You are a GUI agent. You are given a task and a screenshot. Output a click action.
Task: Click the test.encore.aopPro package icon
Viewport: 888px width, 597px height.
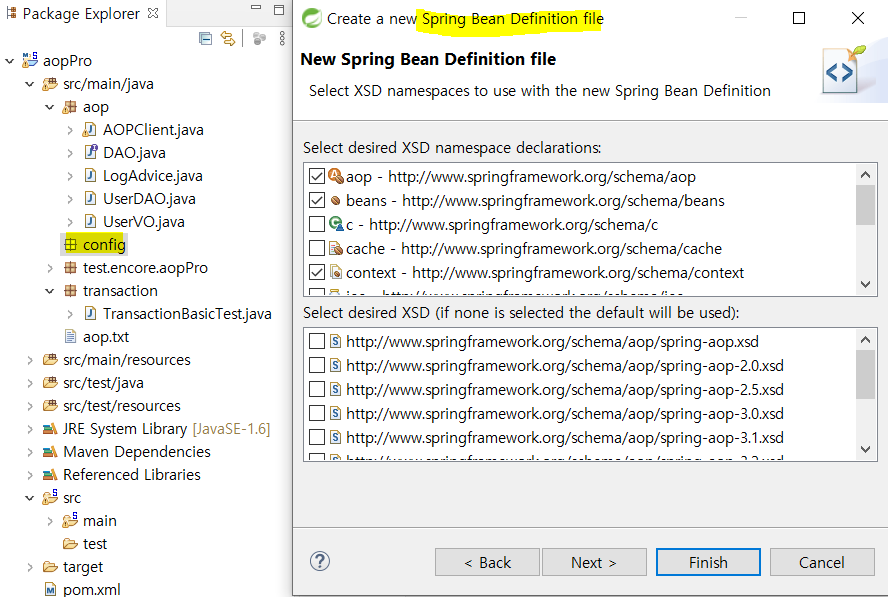[x=70, y=267]
